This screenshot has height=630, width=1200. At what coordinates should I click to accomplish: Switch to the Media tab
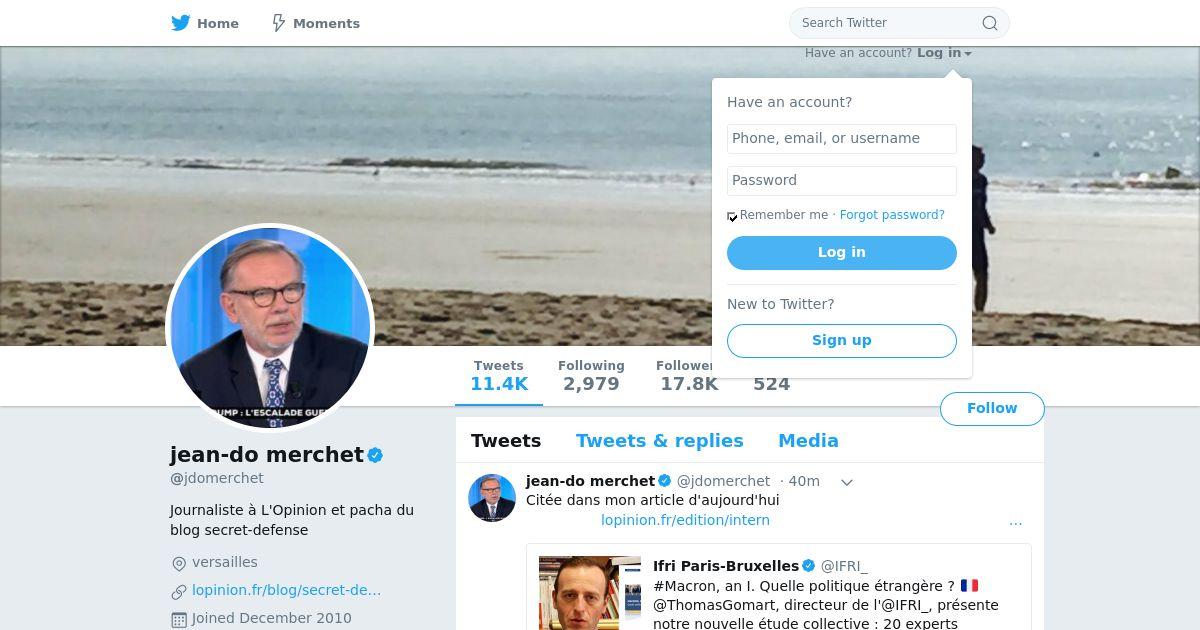point(808,441)
